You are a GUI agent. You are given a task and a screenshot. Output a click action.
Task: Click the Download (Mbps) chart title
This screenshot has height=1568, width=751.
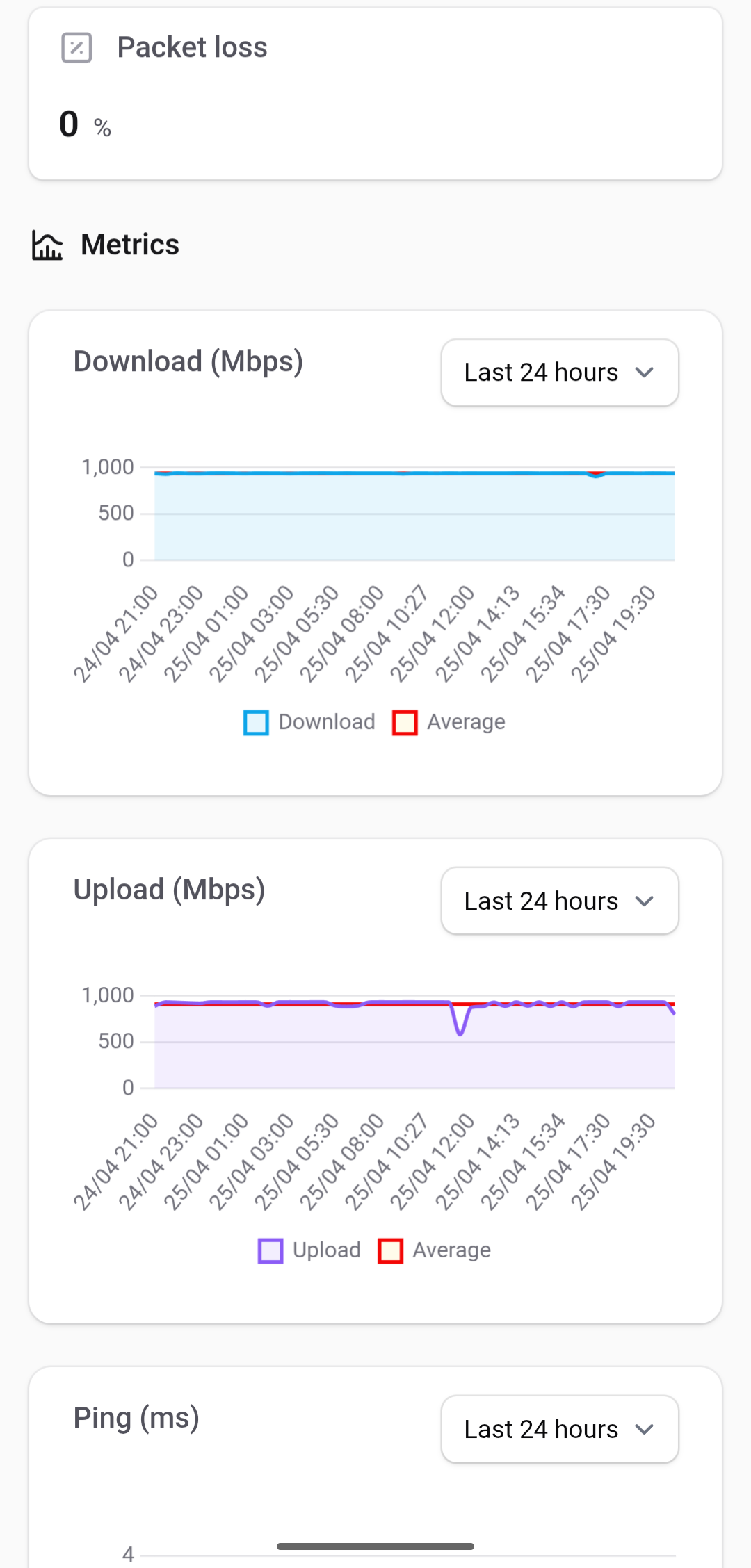coord(188,361)
